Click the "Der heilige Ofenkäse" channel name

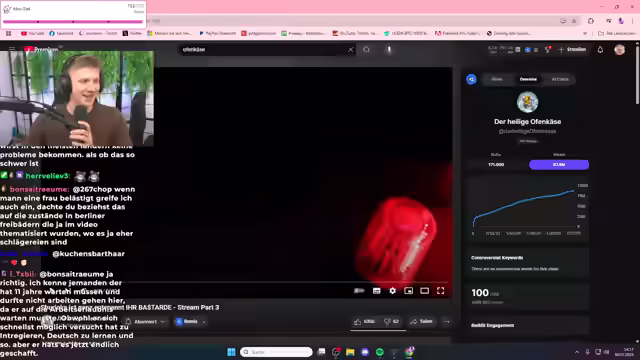527,122
